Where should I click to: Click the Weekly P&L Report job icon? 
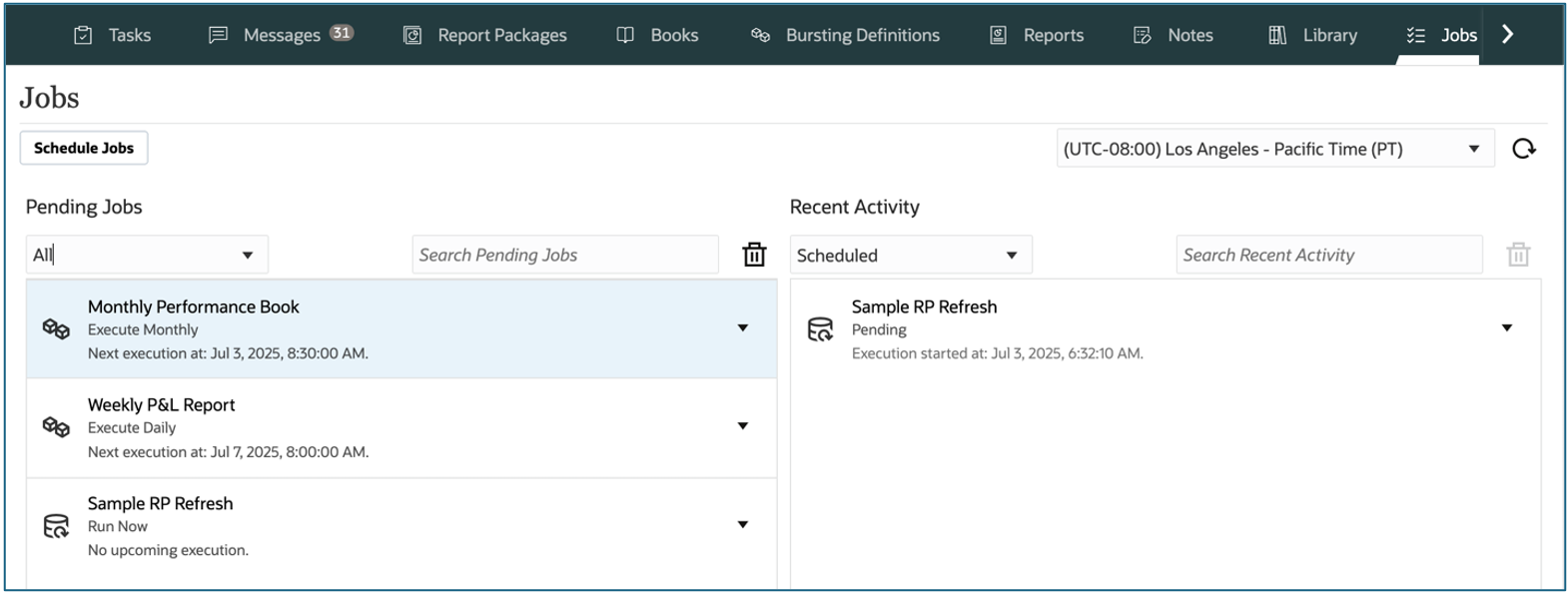(56, 427)
